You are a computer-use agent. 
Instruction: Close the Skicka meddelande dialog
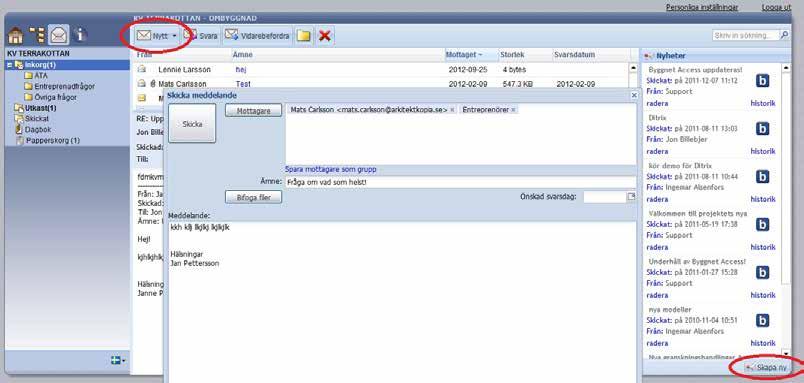click(x=634, y=95)
